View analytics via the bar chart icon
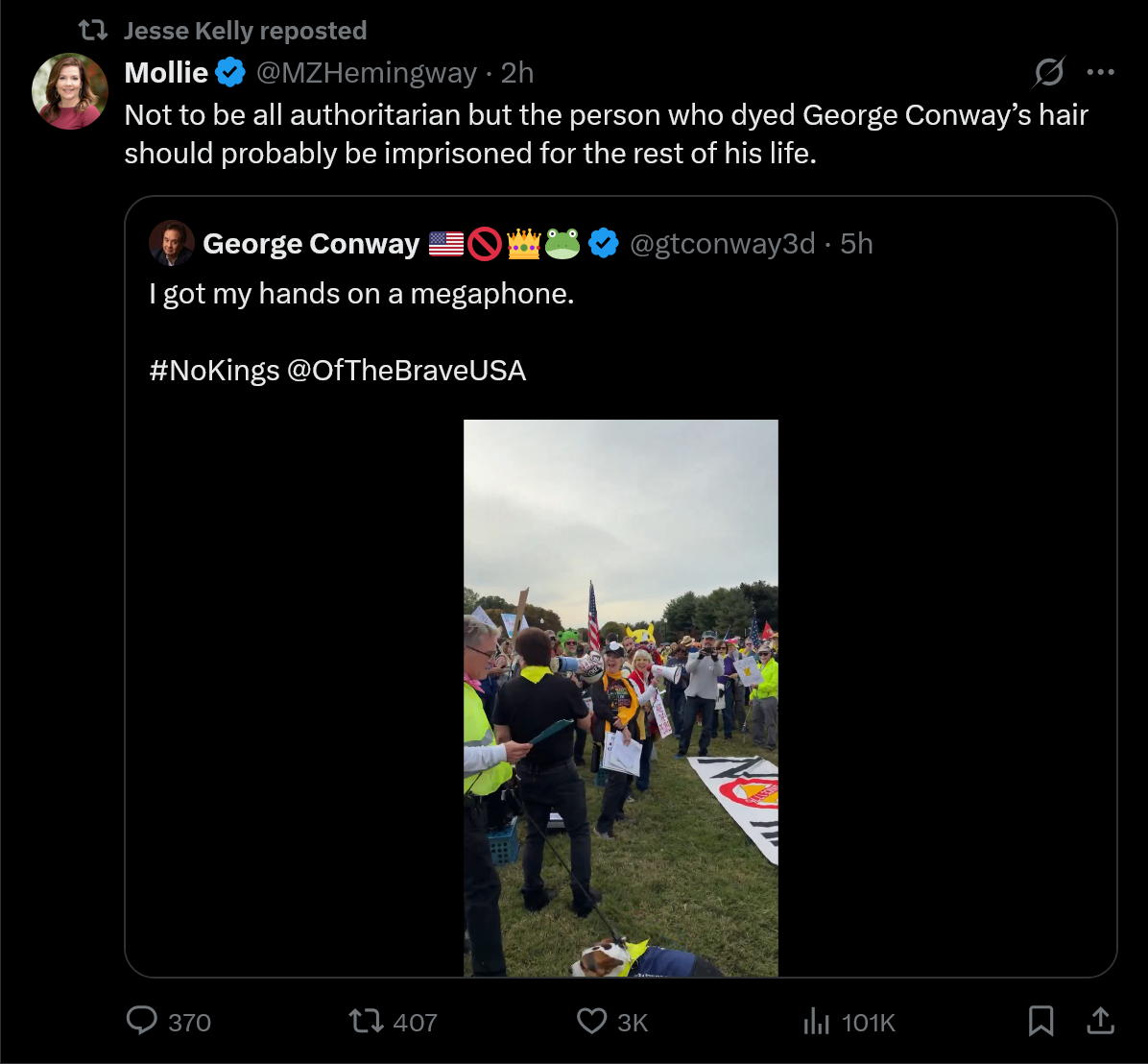 [816, 1021]
